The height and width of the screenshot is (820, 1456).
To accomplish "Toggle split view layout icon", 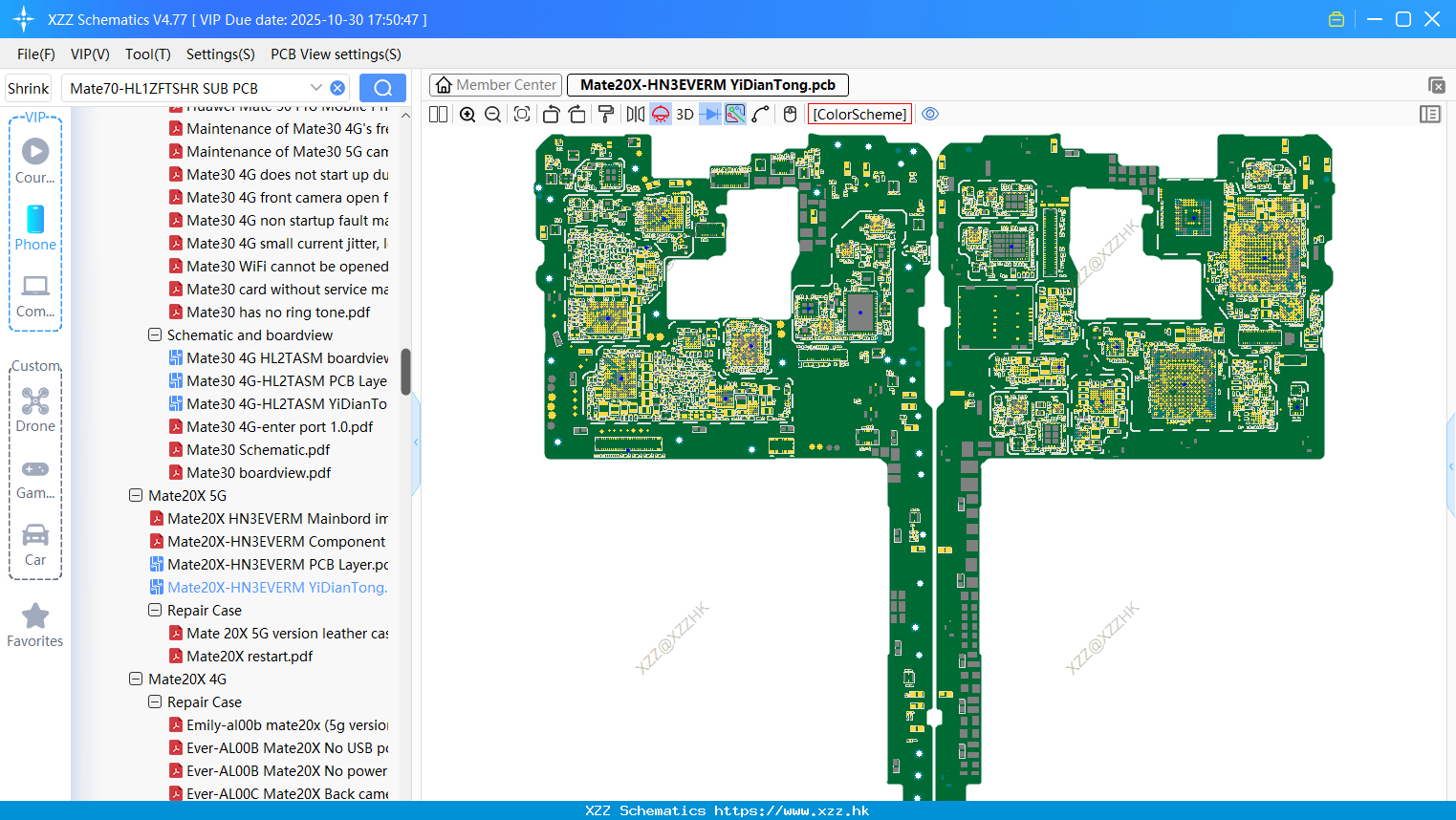I will [438, 114].
